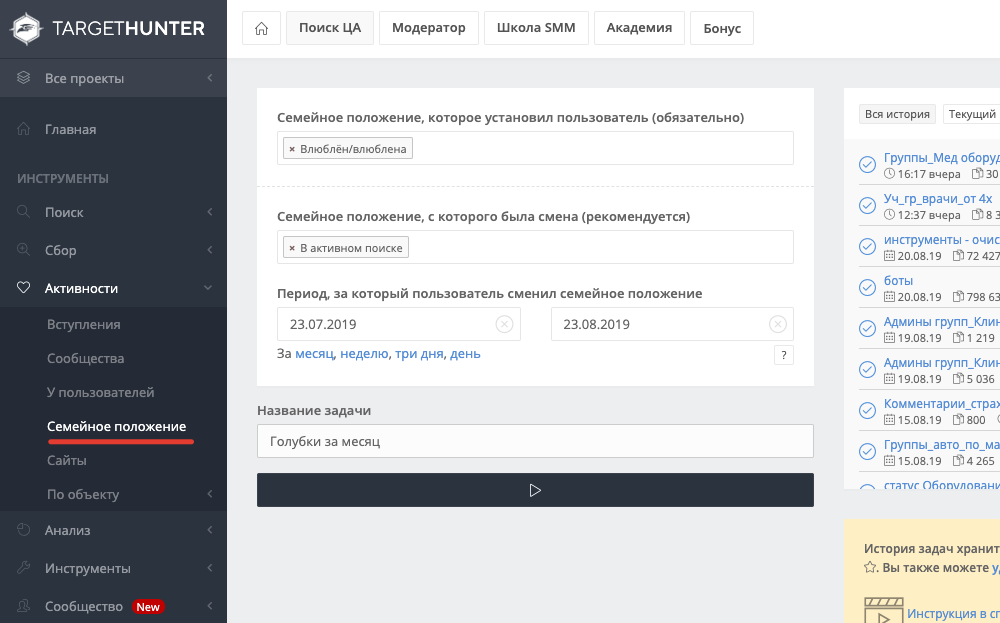Open the previous marital status selector

click(535, 247)
